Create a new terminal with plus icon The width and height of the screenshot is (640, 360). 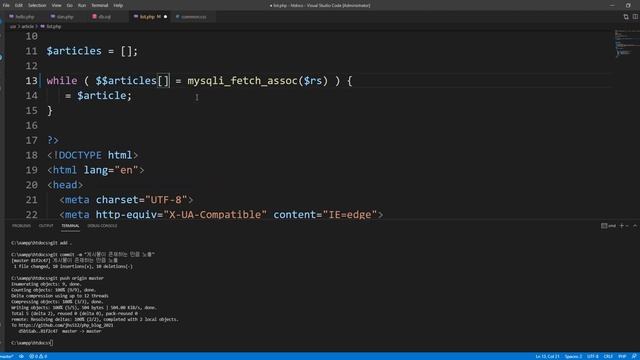click(622, 226)
